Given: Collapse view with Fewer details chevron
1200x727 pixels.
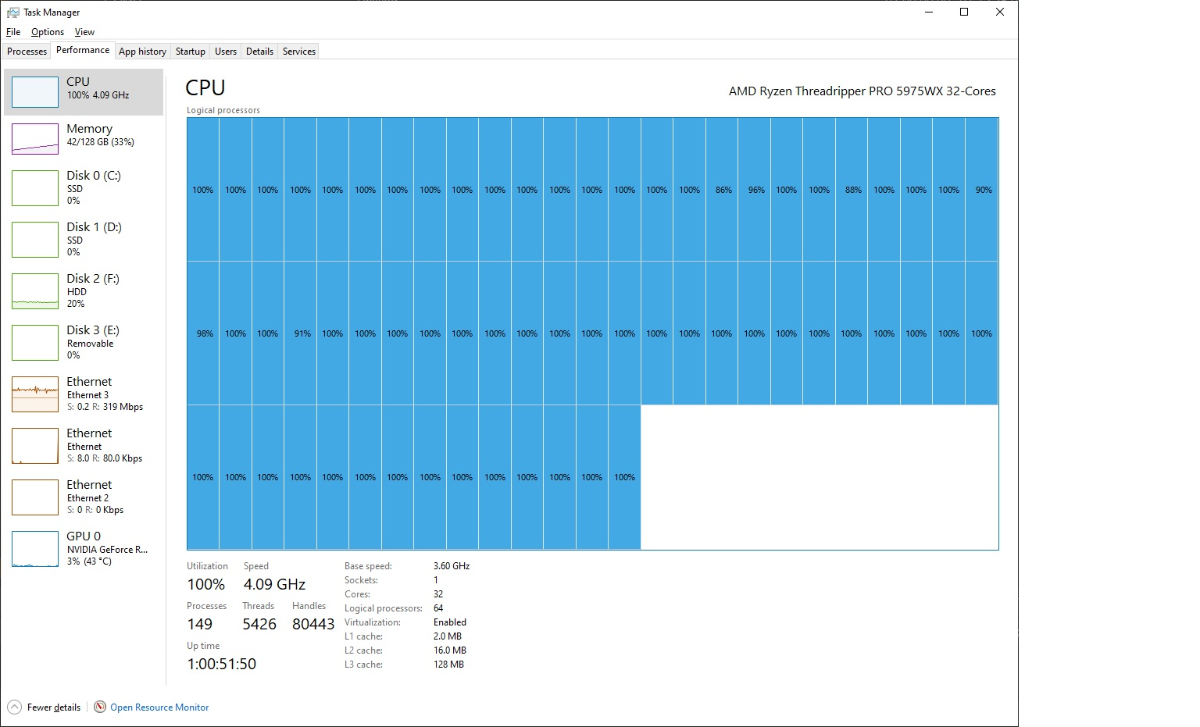Looking at the screenshot, I should pos(14,707).
